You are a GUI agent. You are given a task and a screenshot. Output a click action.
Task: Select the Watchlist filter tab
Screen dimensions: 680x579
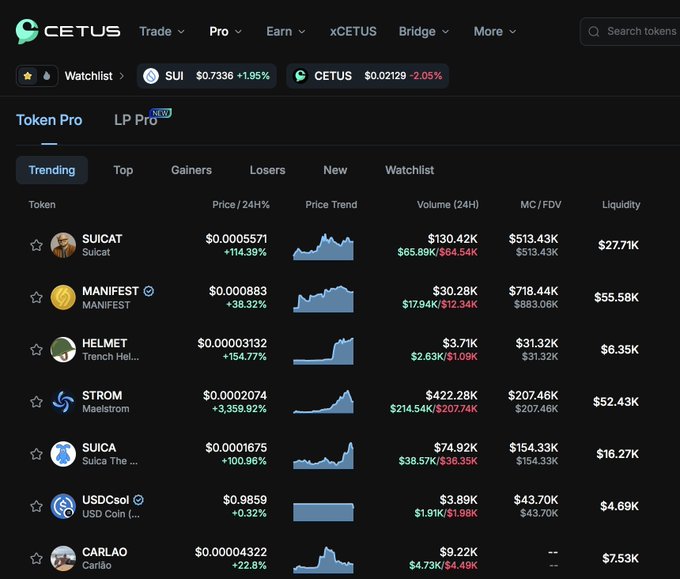[x=409, y=170]
